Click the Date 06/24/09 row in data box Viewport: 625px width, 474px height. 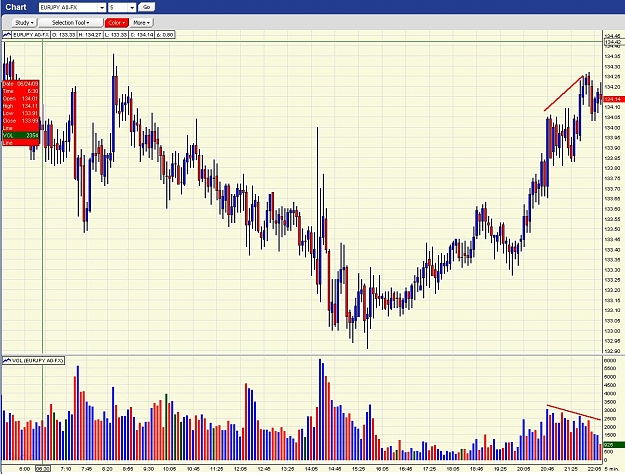coord(21,84)
